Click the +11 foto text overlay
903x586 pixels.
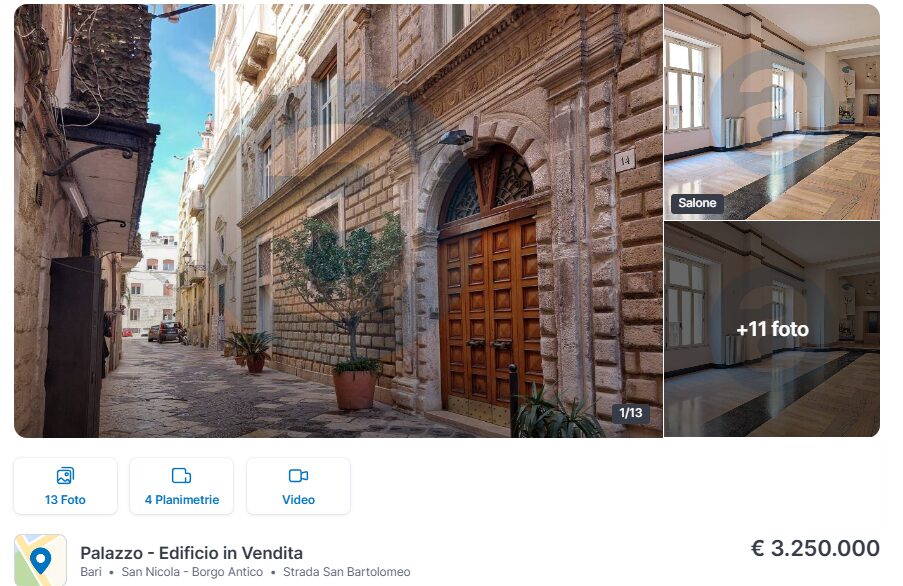click(x=772, y=329)
